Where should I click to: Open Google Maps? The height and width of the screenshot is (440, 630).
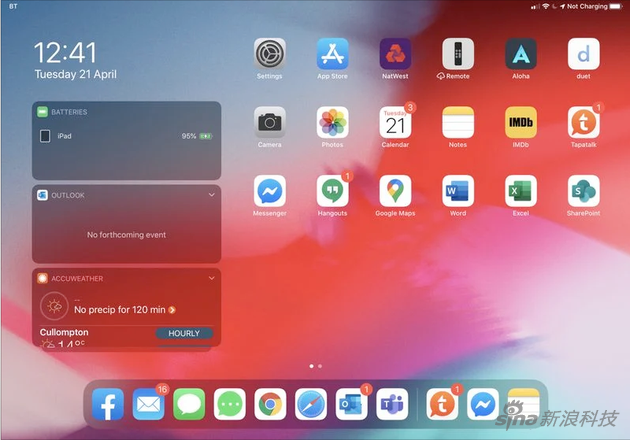click(x=395, y=191)
